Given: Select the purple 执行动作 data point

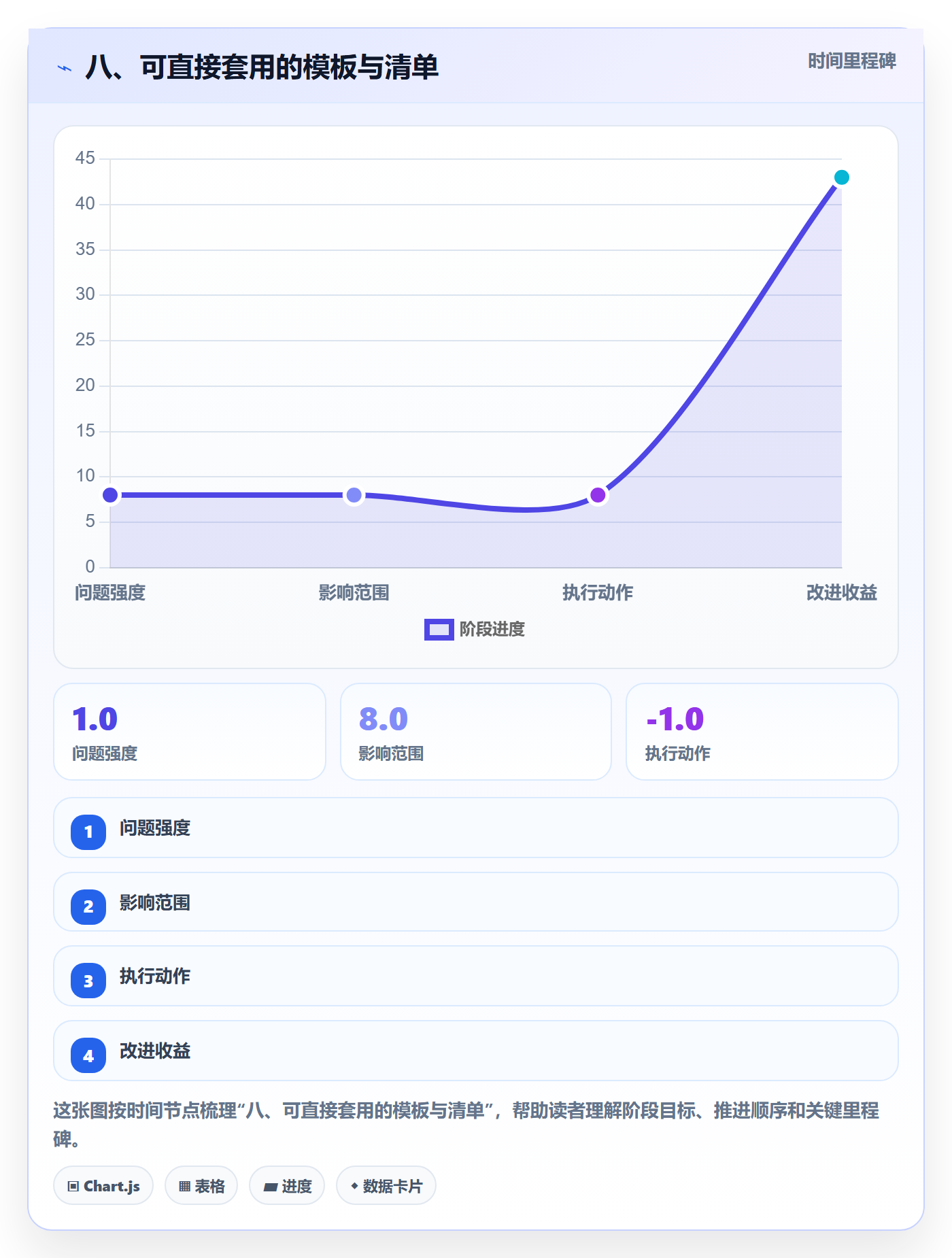Looking at the screenshot, I should (x=598, y=495).
